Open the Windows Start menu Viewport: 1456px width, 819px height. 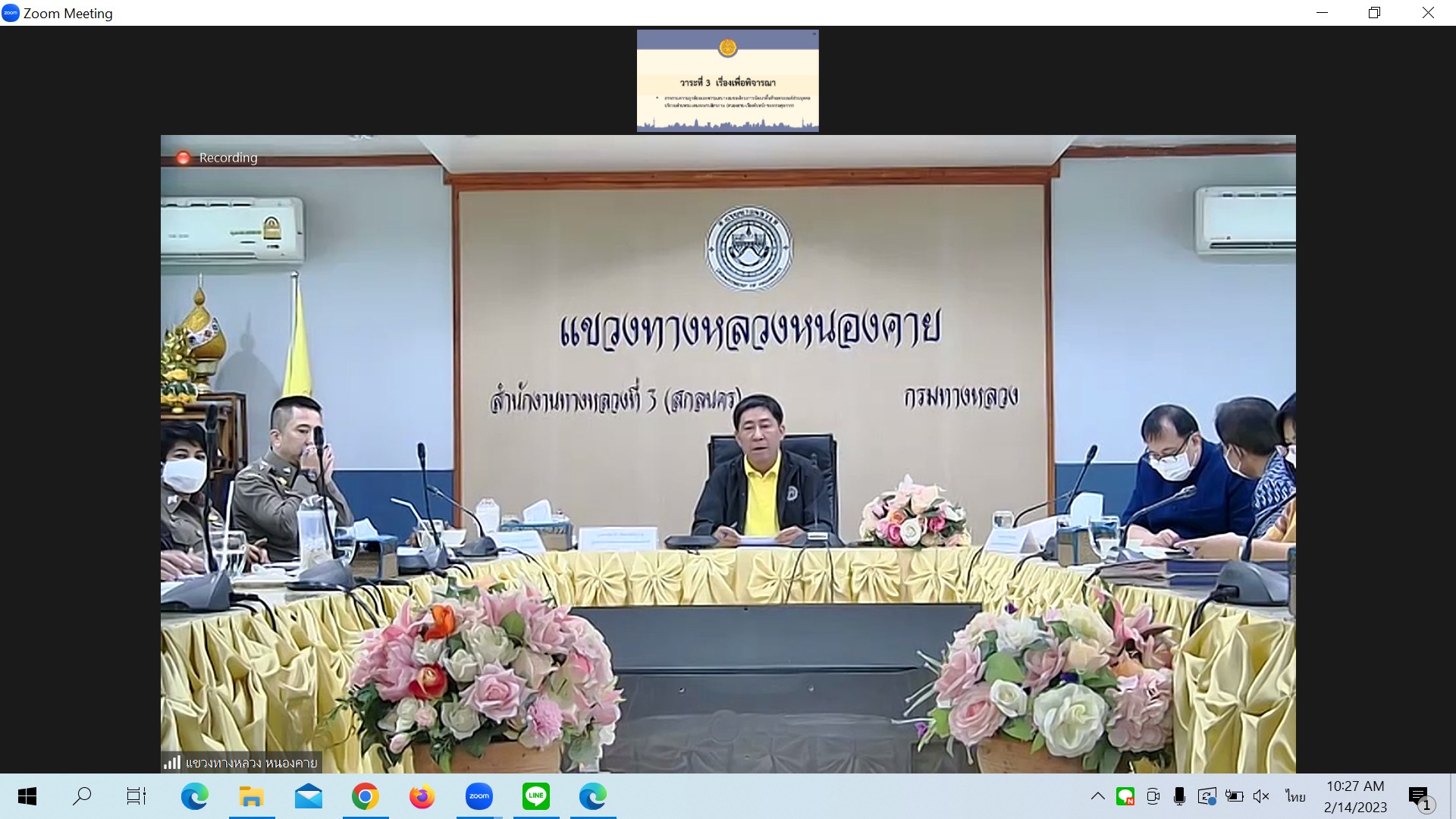[27, 796]
